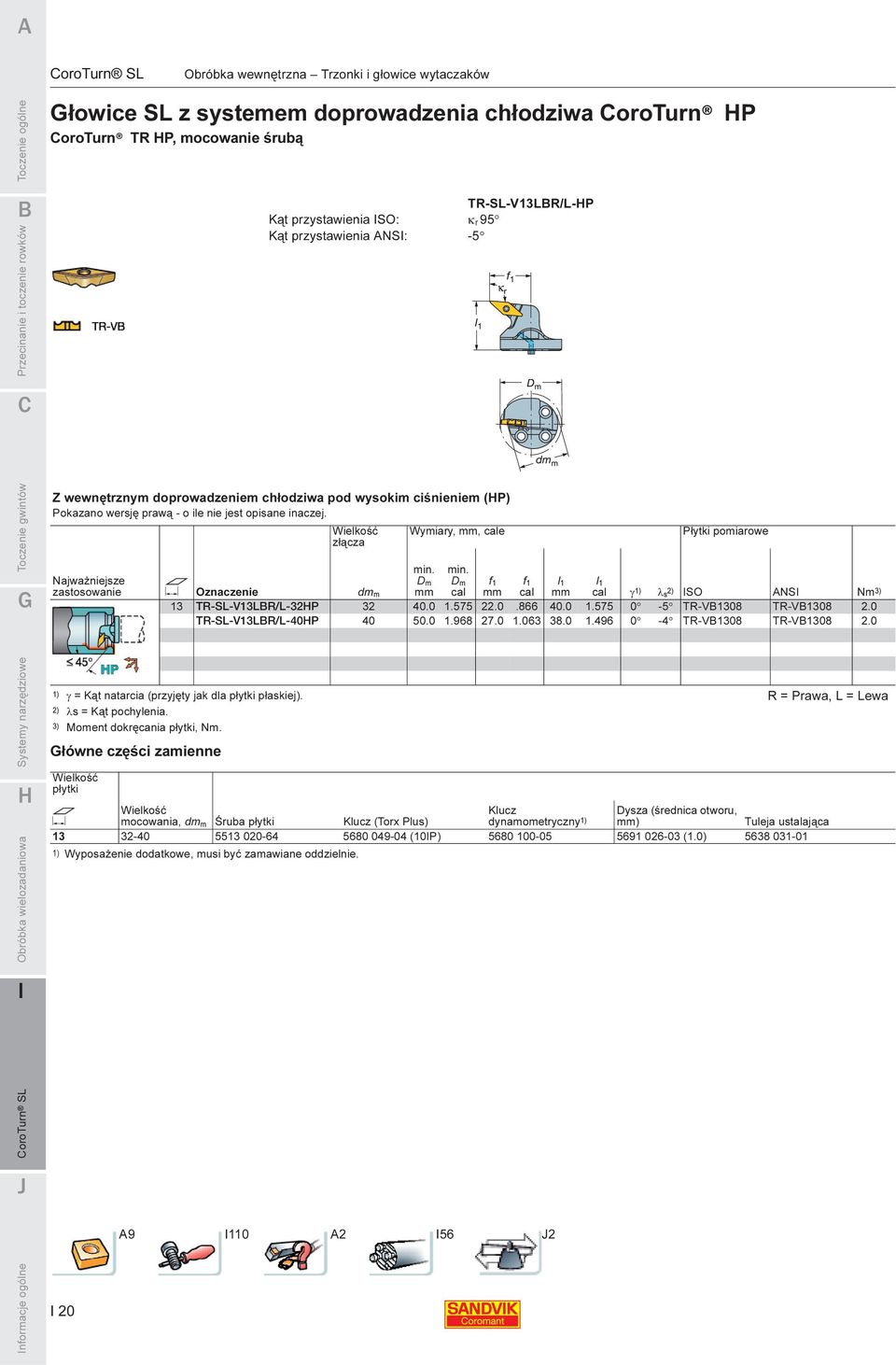
Task: Click footnote 'Moment dokręcania płytki, Nm.'
Action: coord(137,727)
